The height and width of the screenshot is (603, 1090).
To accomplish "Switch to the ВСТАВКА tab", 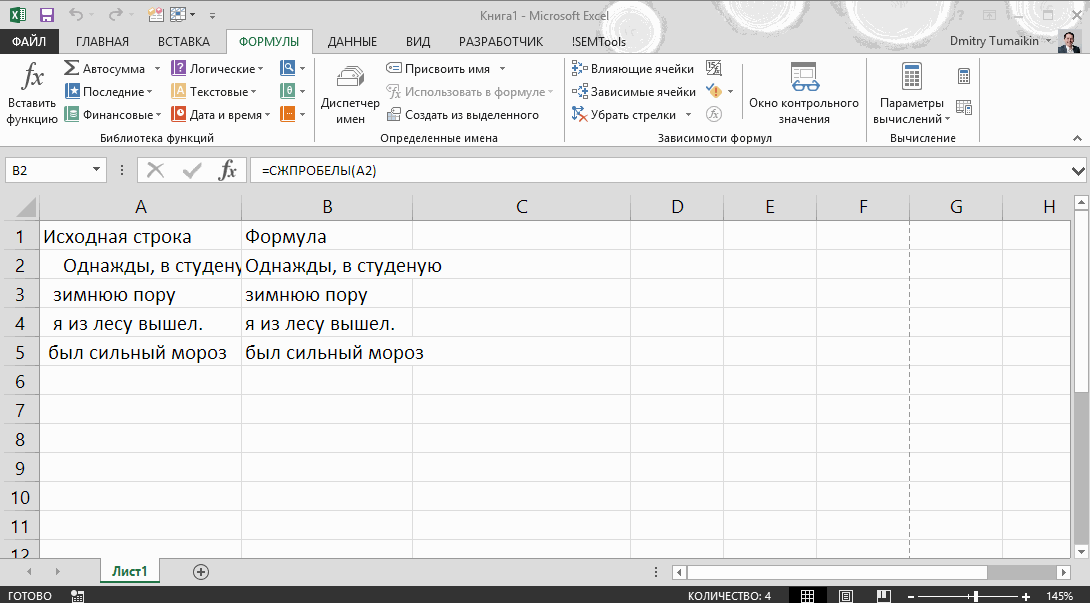I will coord(184,42).
